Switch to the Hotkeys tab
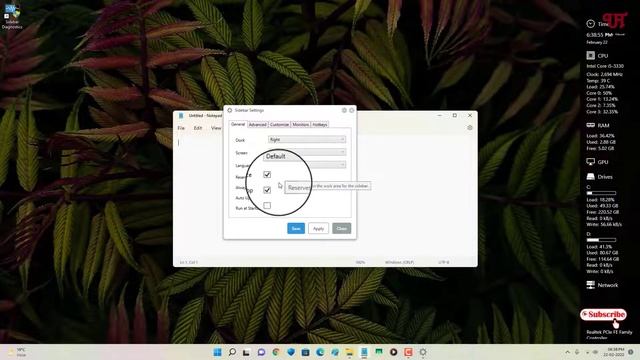 coord(320,124)
